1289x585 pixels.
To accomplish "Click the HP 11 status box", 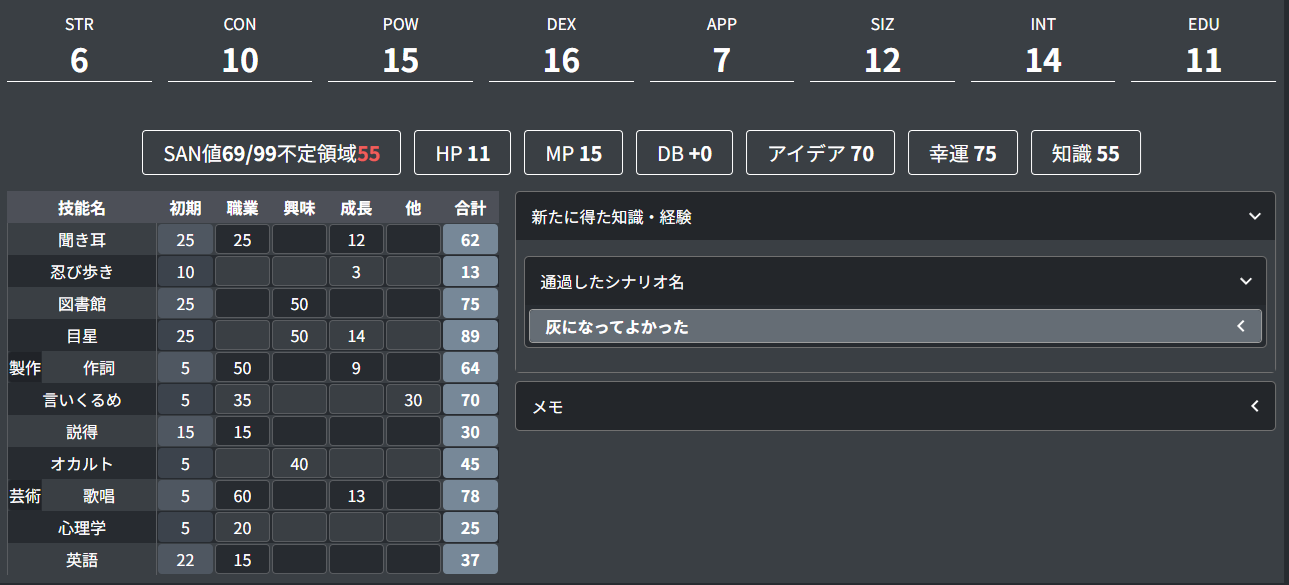I will 463,154.
